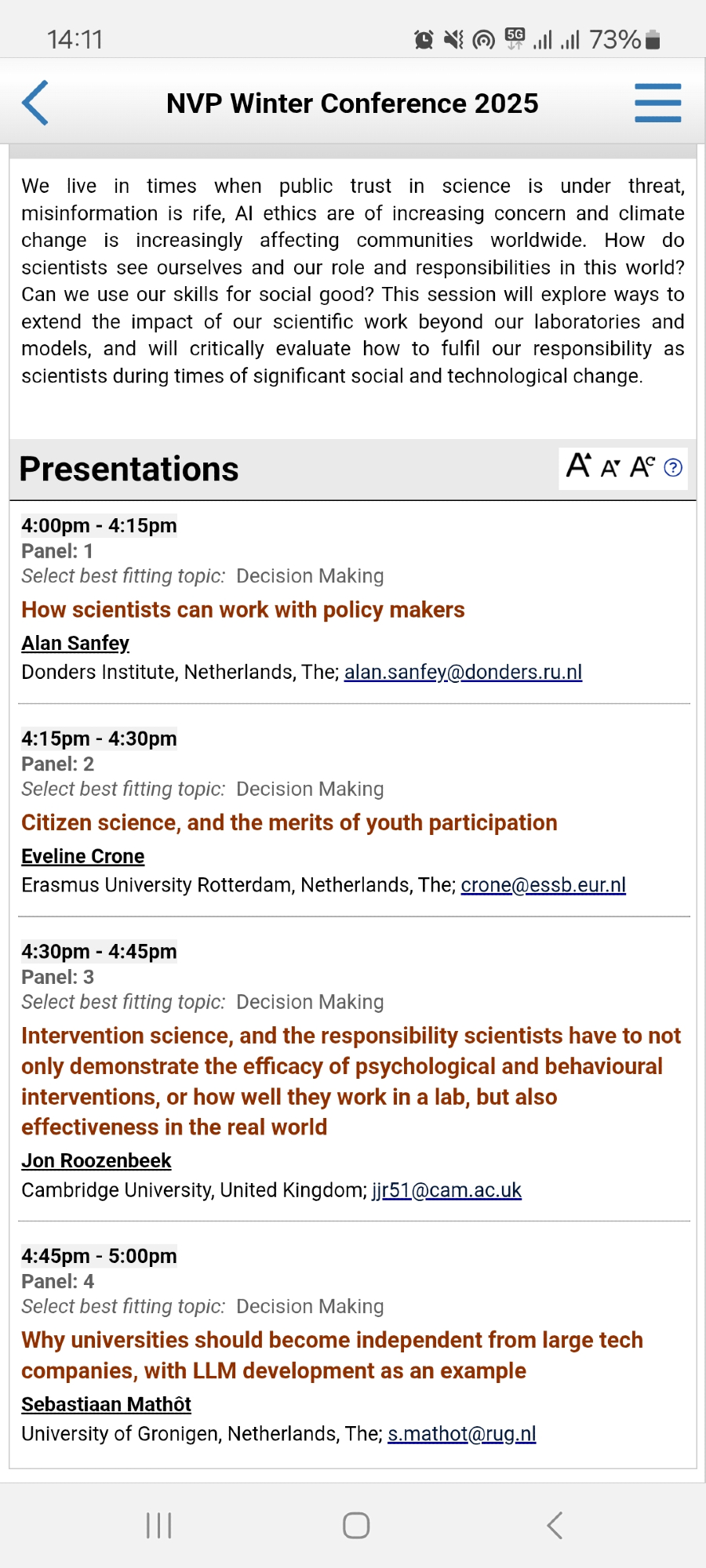Increase the presentation font size
This screenshot has width=706, height=1568.
(579, 466)
